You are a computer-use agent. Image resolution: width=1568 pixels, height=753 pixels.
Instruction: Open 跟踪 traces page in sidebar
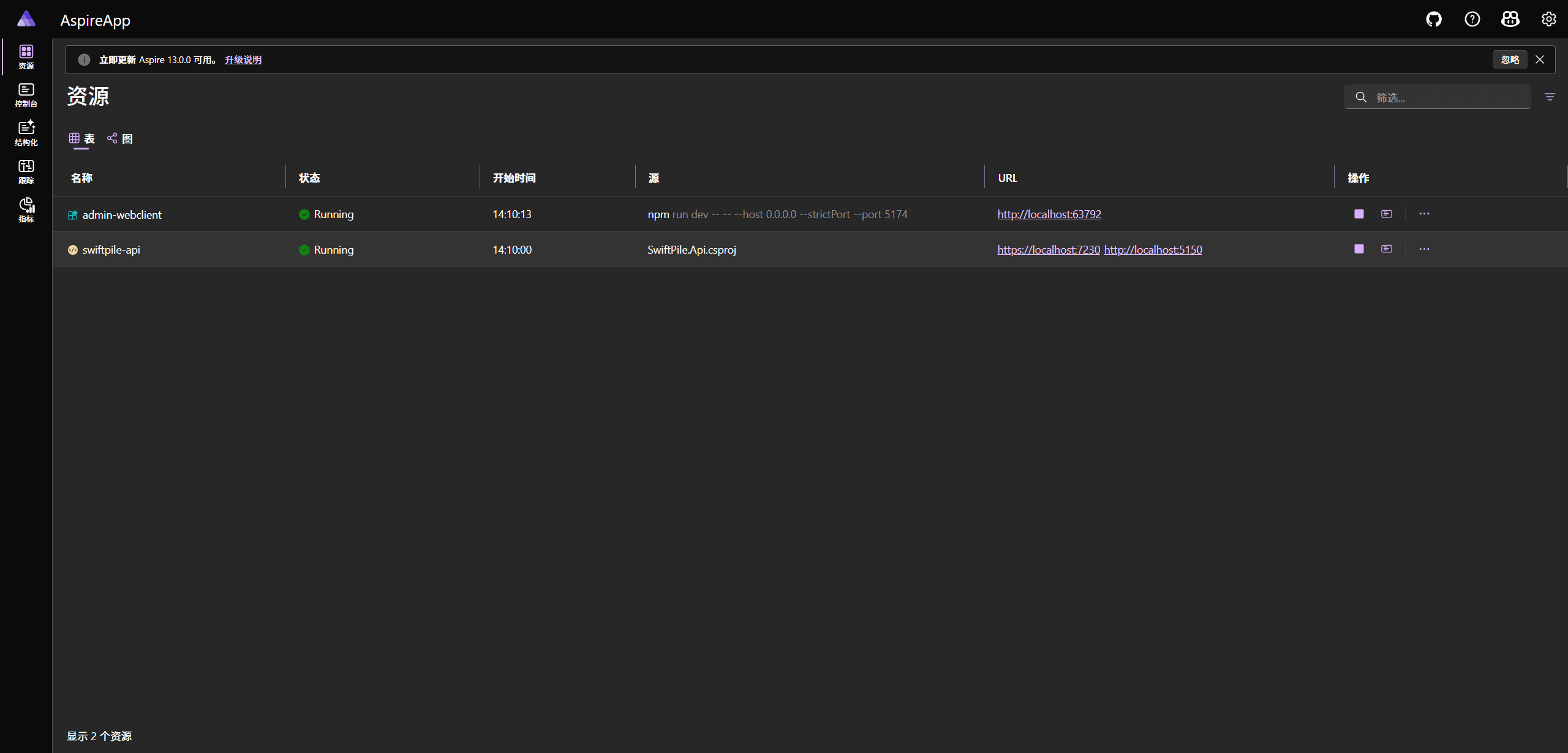tap(26, 172)
